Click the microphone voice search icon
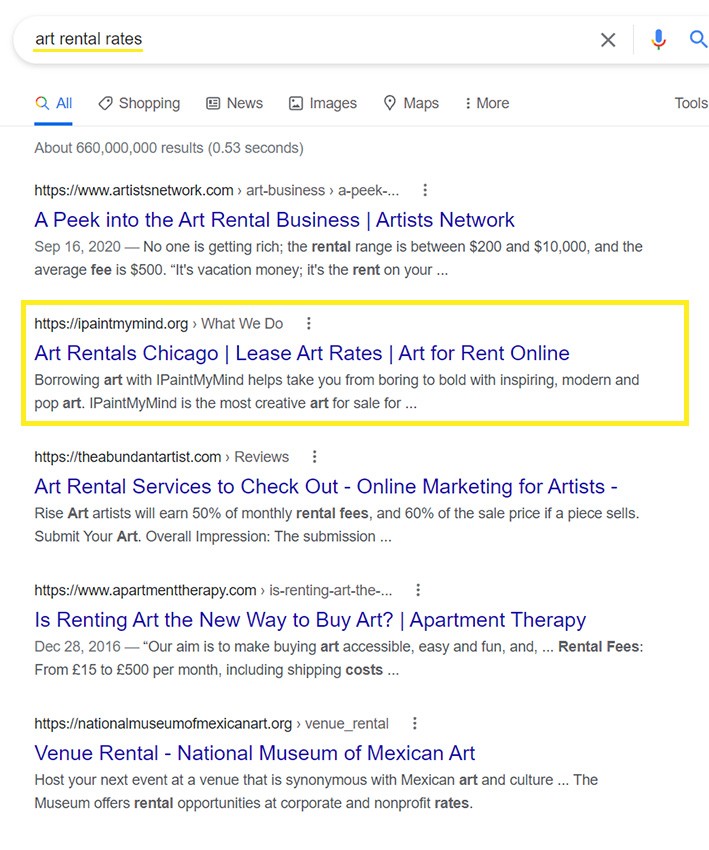The height and width of the screenshot is (850, 709). [658, 40]
